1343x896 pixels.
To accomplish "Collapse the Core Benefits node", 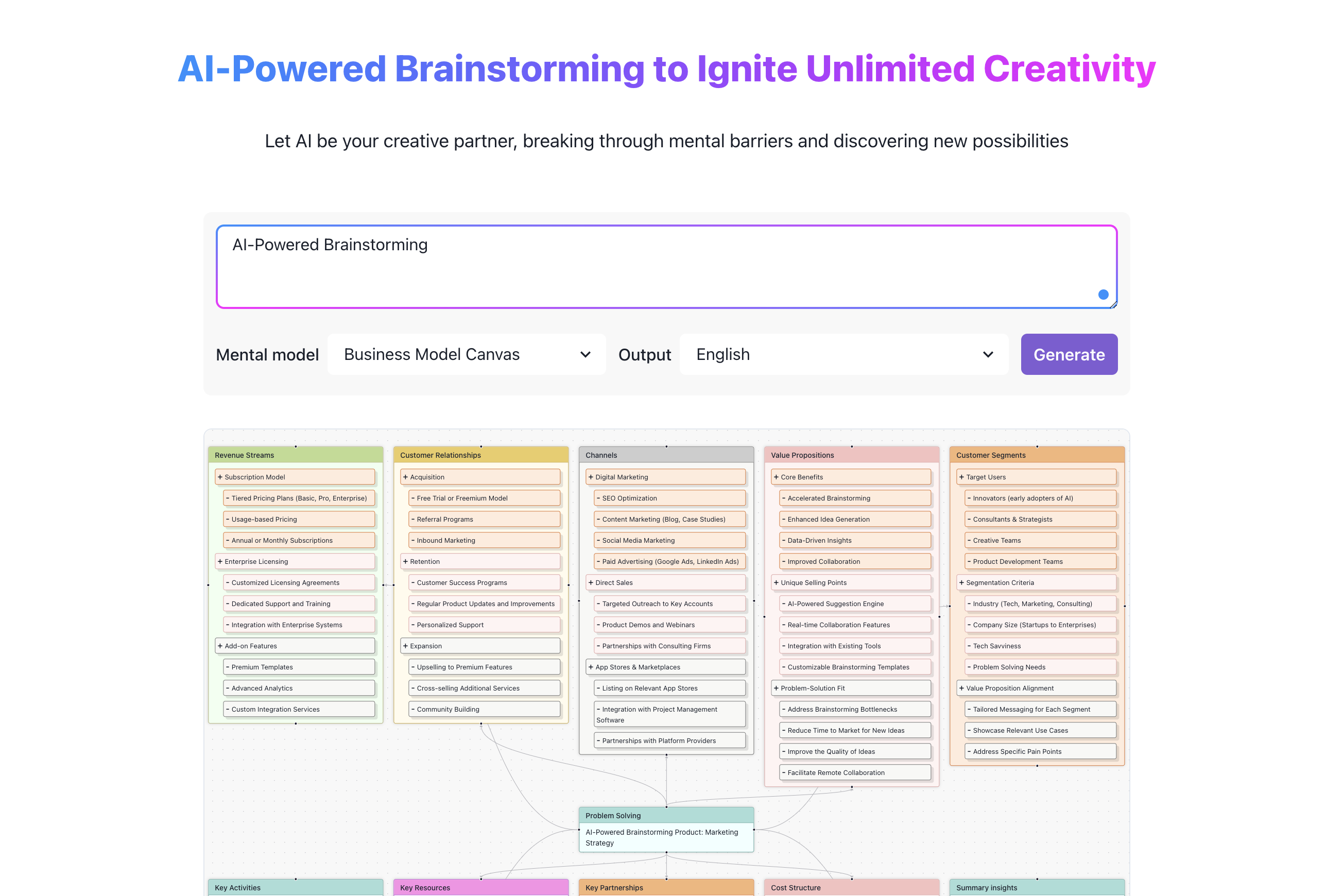I will 776,476.
